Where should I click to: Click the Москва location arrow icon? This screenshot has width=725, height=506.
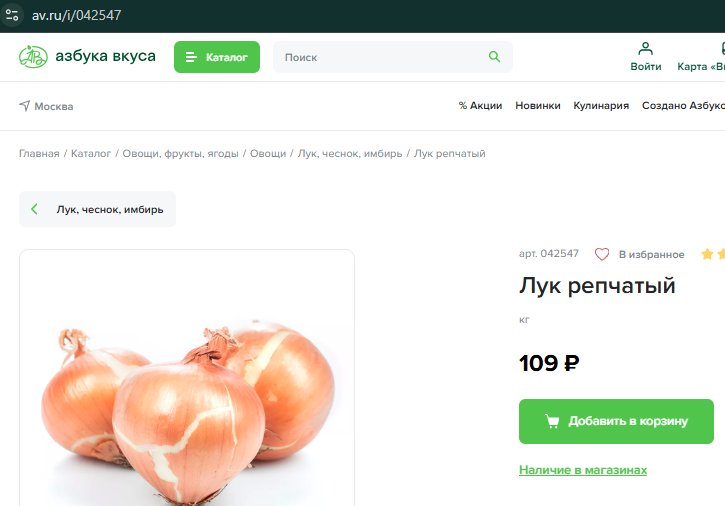click(x=25, y=106)
